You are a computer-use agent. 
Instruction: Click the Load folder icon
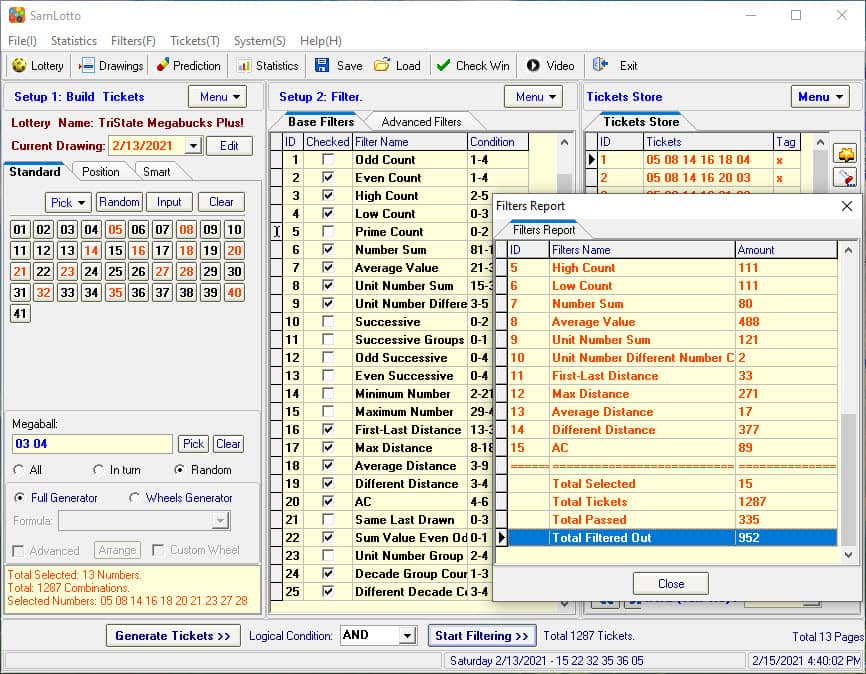click(x=381, y=65)
